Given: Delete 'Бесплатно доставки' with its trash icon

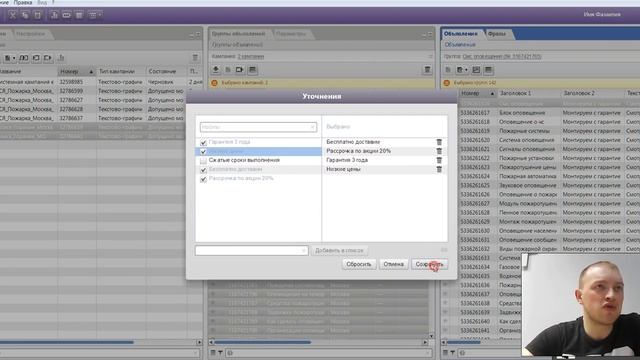Looking at the screenshot, I should tap(439, 142).
